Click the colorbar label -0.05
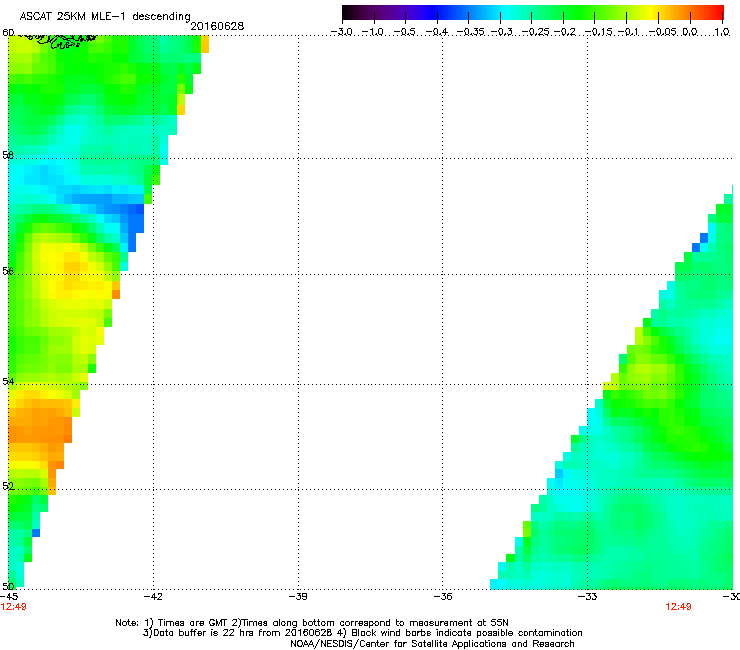The width and height of the screenshot is (740, 650). point(663,32)
